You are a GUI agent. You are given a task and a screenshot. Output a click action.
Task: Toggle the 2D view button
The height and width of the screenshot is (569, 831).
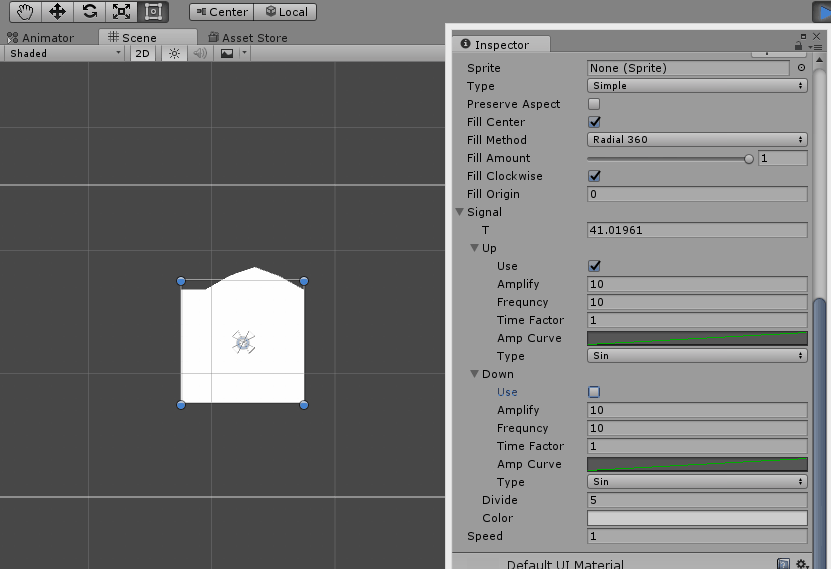[143, 53]
